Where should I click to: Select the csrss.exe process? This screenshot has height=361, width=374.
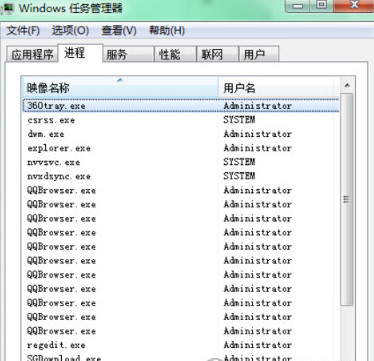click(51, 120)
